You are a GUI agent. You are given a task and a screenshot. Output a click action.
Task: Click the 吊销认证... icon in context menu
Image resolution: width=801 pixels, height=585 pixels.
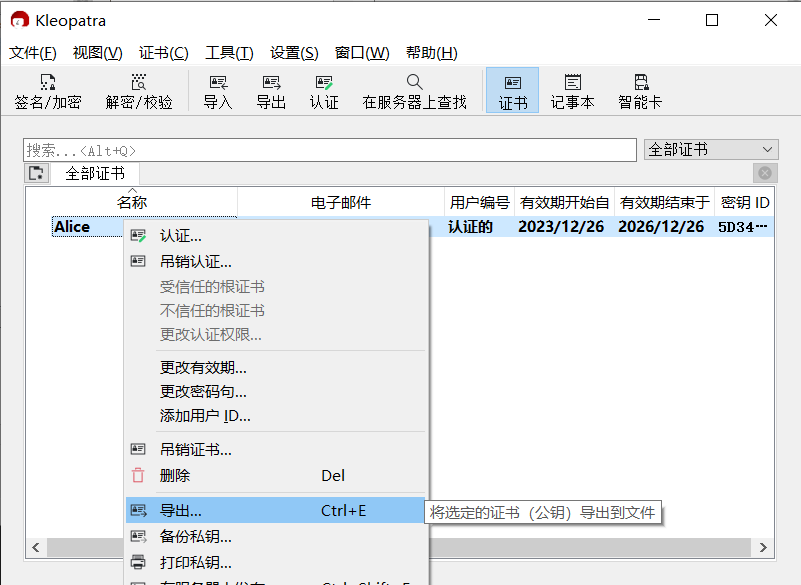click(x=138, y=261)
